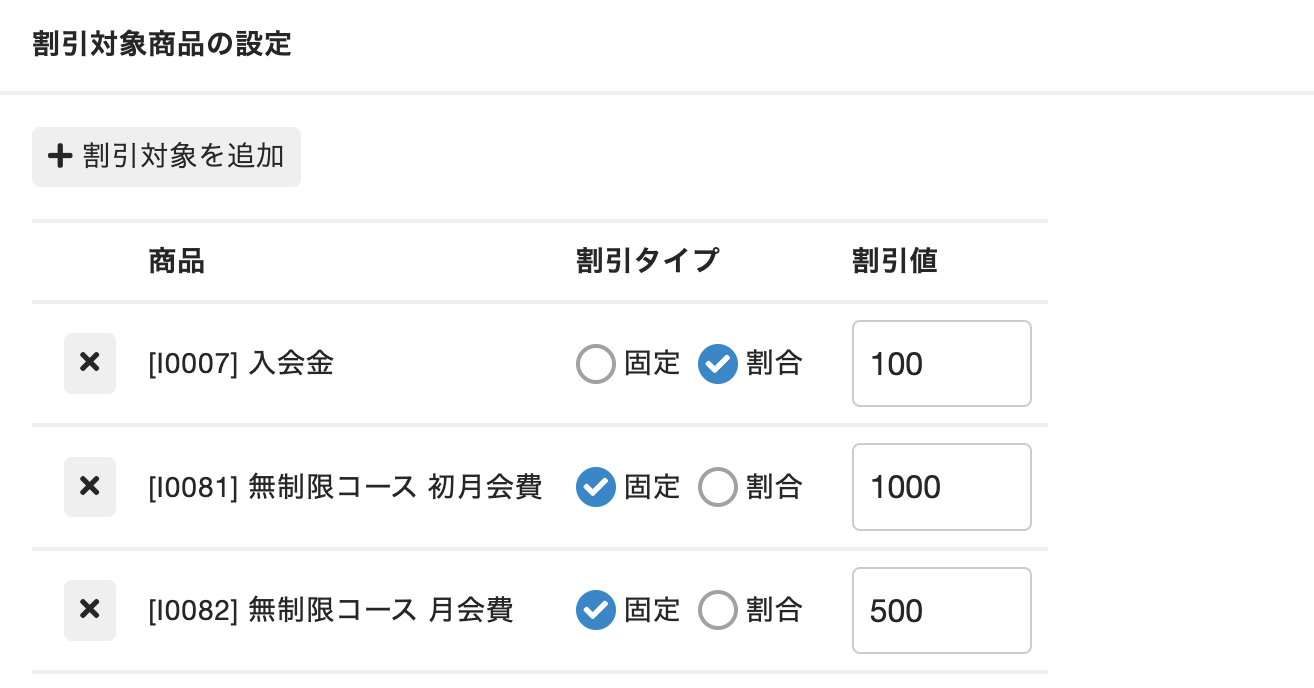Delete the 無制限コース 初月会費 row
The image size is (1314, 688).
(90, 487)
